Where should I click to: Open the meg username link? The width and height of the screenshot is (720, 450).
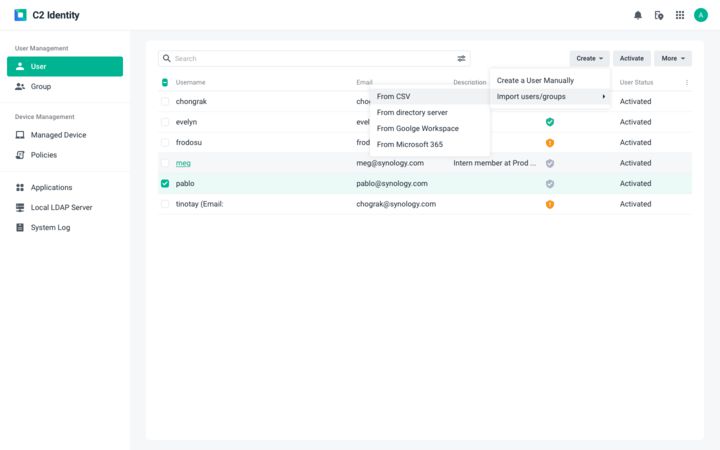pyautogui.click(x=183, y=163)
